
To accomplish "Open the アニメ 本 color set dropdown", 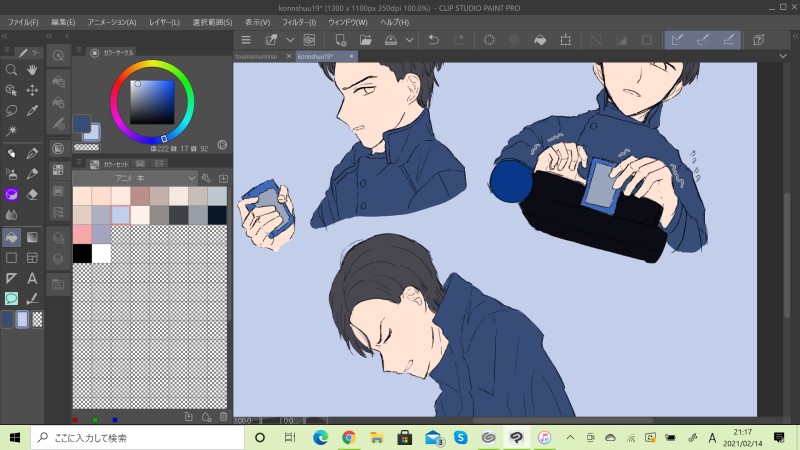I will coord(135,178).
